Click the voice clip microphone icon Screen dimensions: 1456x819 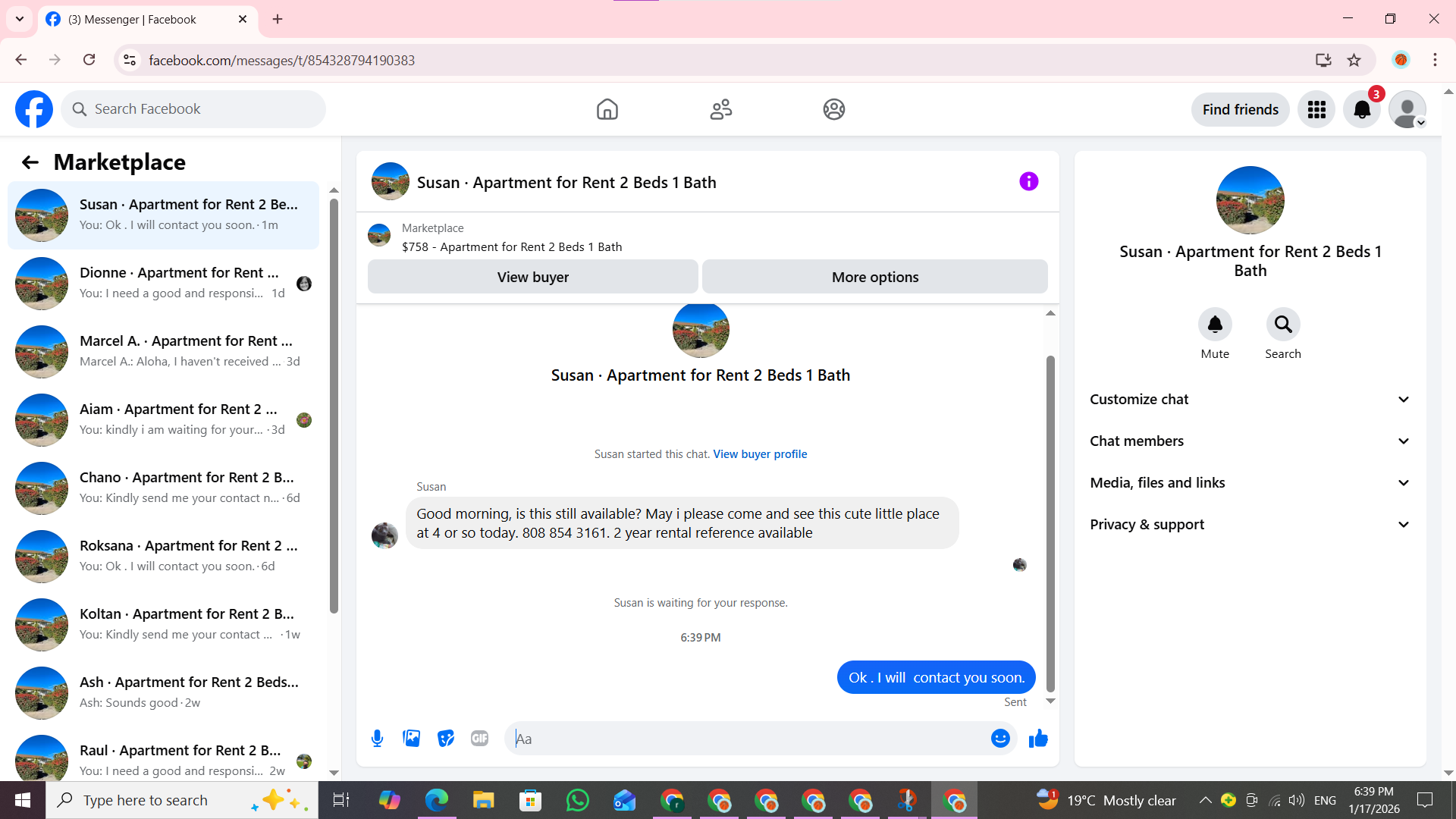pos(377,738)
